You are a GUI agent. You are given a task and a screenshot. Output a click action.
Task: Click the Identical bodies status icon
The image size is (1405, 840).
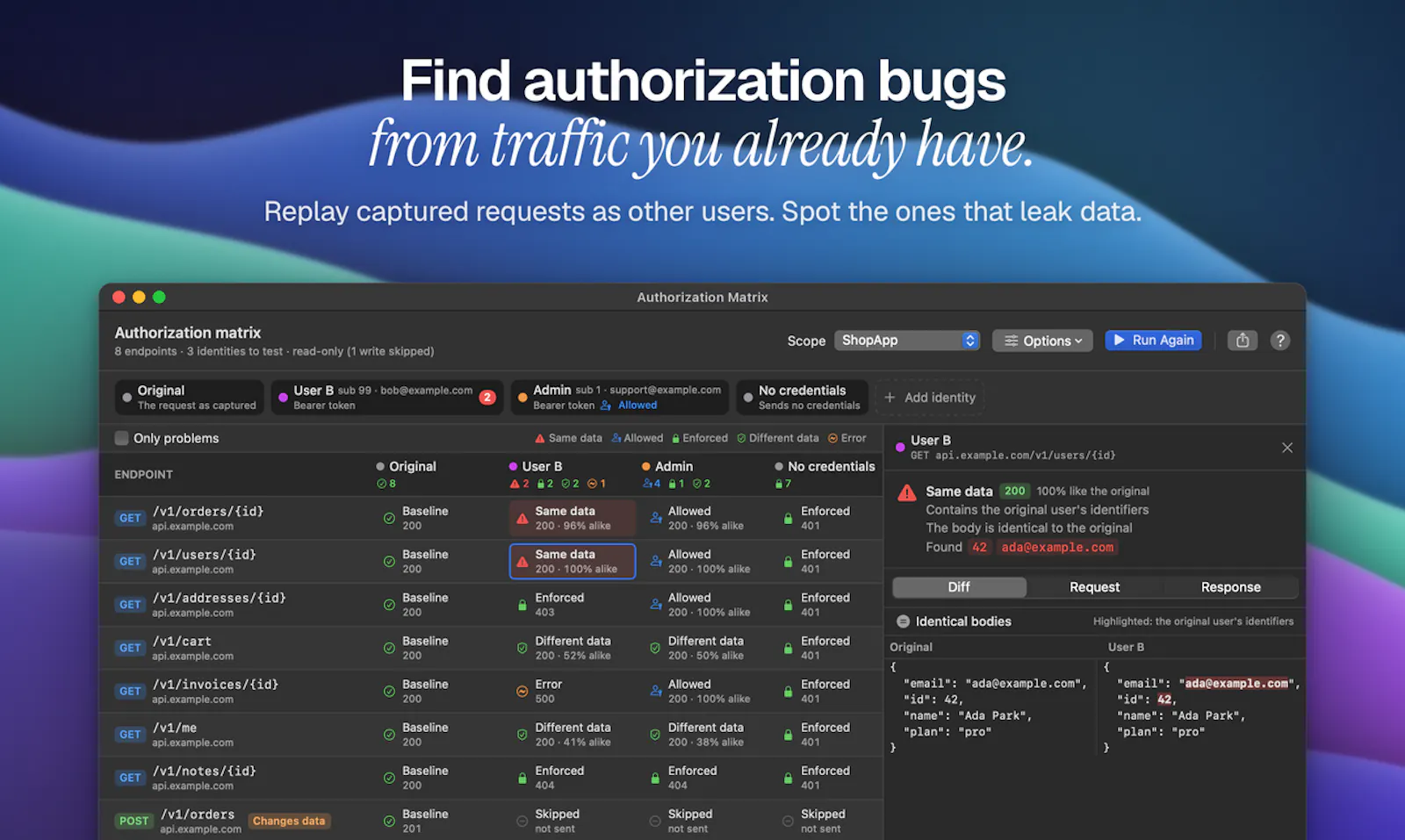(x=903, y=621)
